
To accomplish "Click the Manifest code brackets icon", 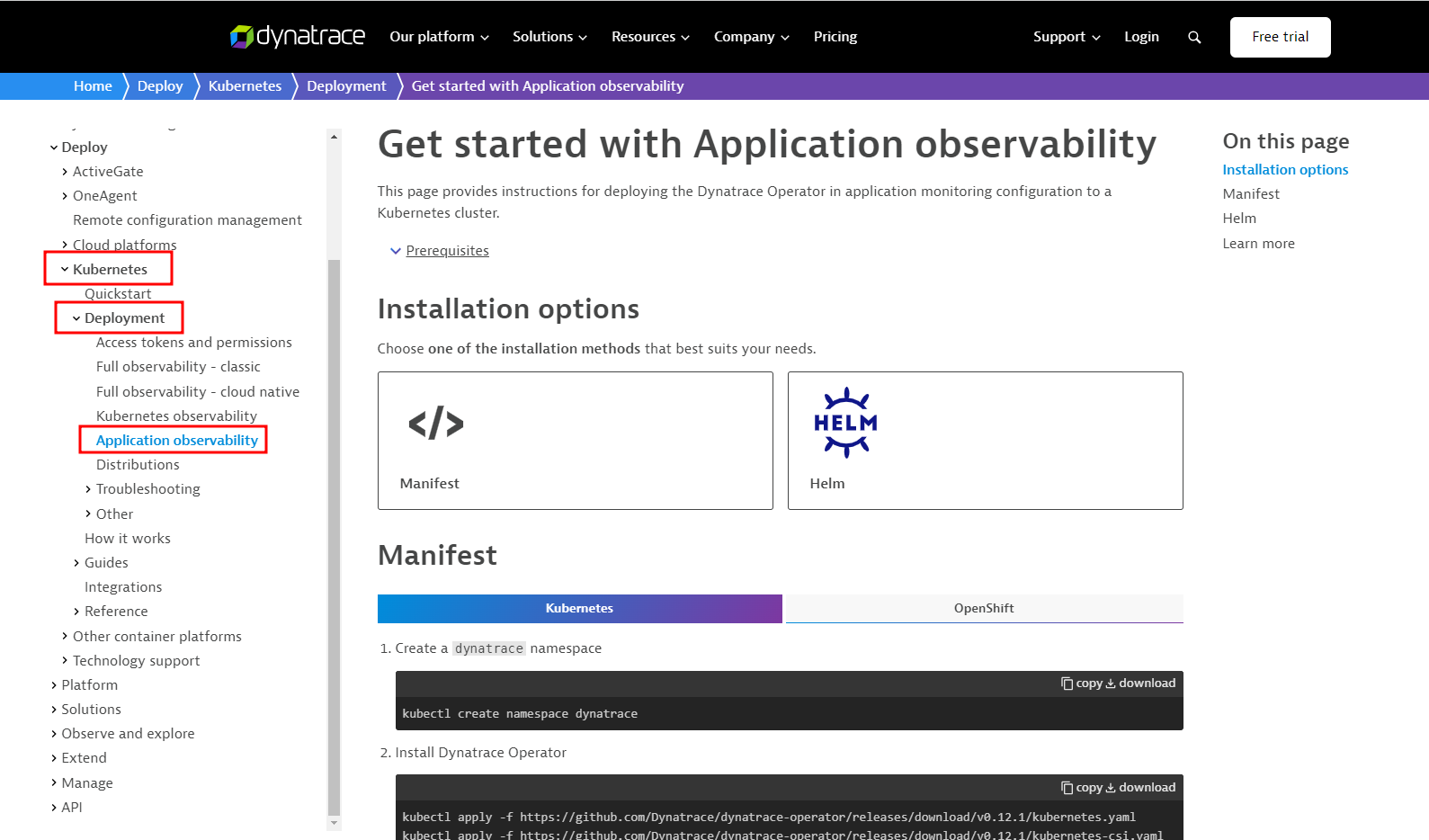I will (x=436, y=423).
